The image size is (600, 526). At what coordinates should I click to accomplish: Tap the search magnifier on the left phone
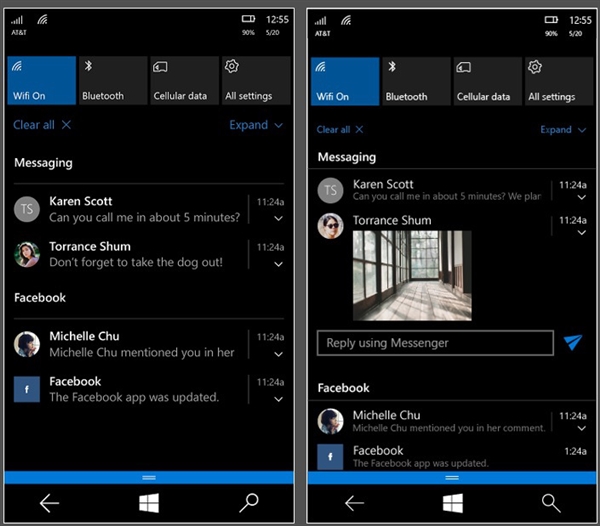[249, 503]
